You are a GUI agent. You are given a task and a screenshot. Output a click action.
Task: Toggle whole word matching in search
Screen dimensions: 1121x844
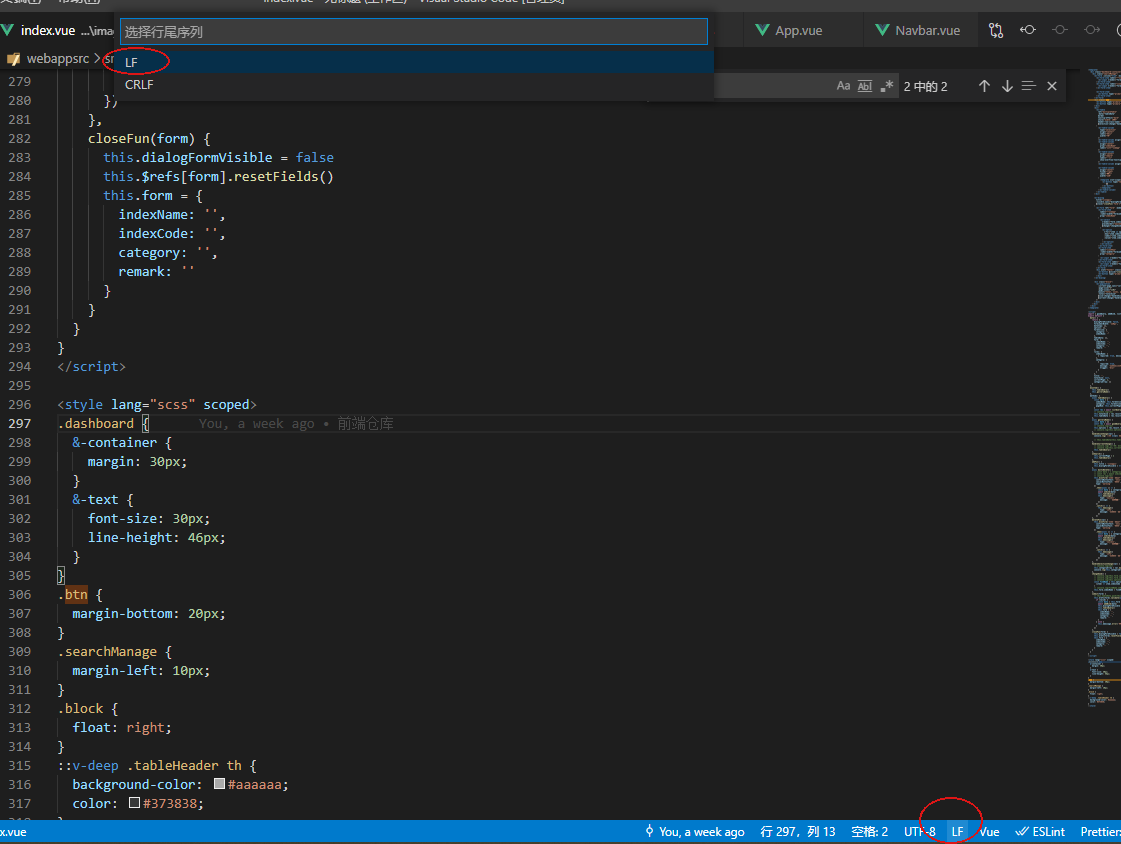[864, 86]
